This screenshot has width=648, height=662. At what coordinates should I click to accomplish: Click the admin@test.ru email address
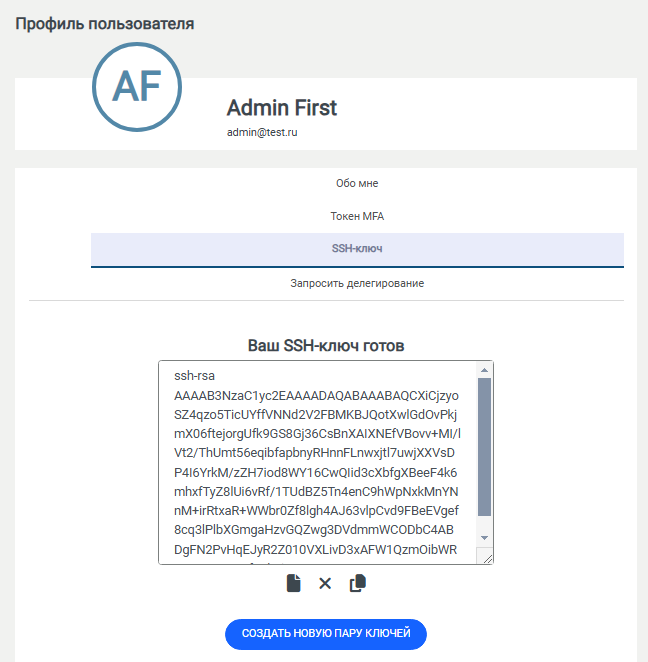pyautogui.click(x=262, y=132)
